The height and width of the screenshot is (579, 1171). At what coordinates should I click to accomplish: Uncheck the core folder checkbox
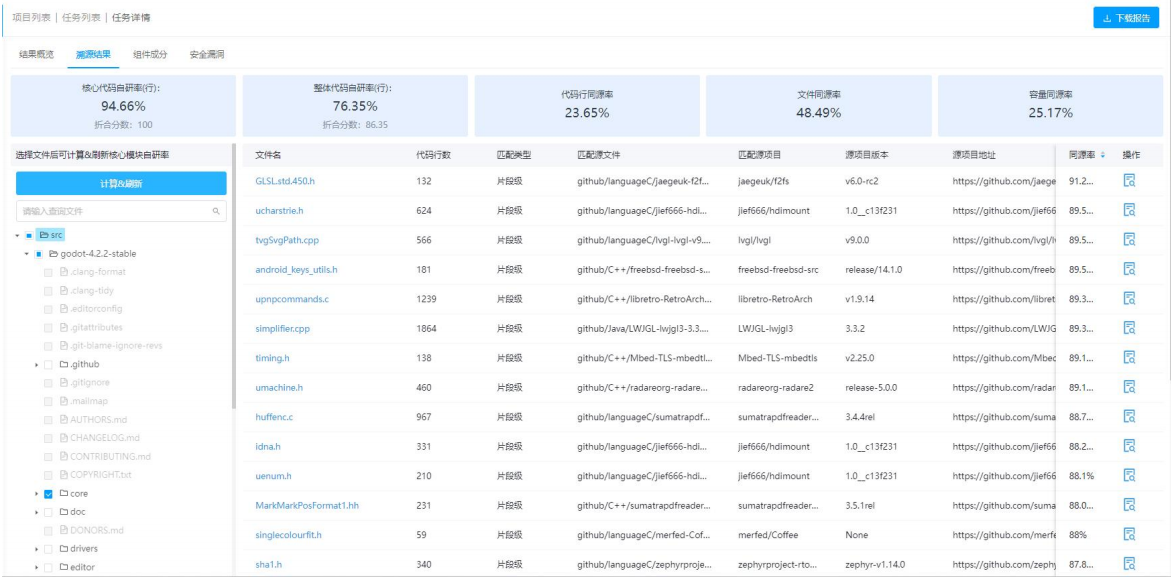click(x=48, y=494)
